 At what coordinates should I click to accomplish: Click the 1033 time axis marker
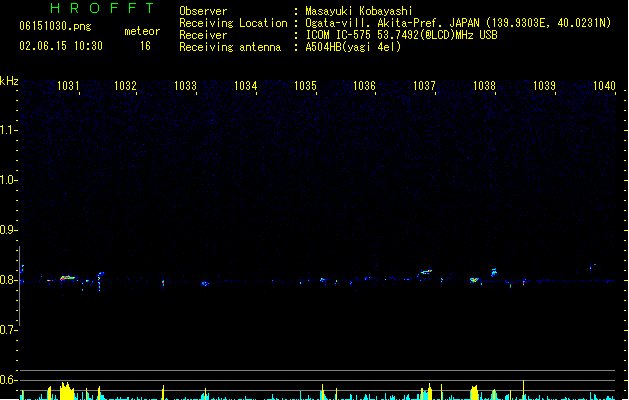coord(185,86)
